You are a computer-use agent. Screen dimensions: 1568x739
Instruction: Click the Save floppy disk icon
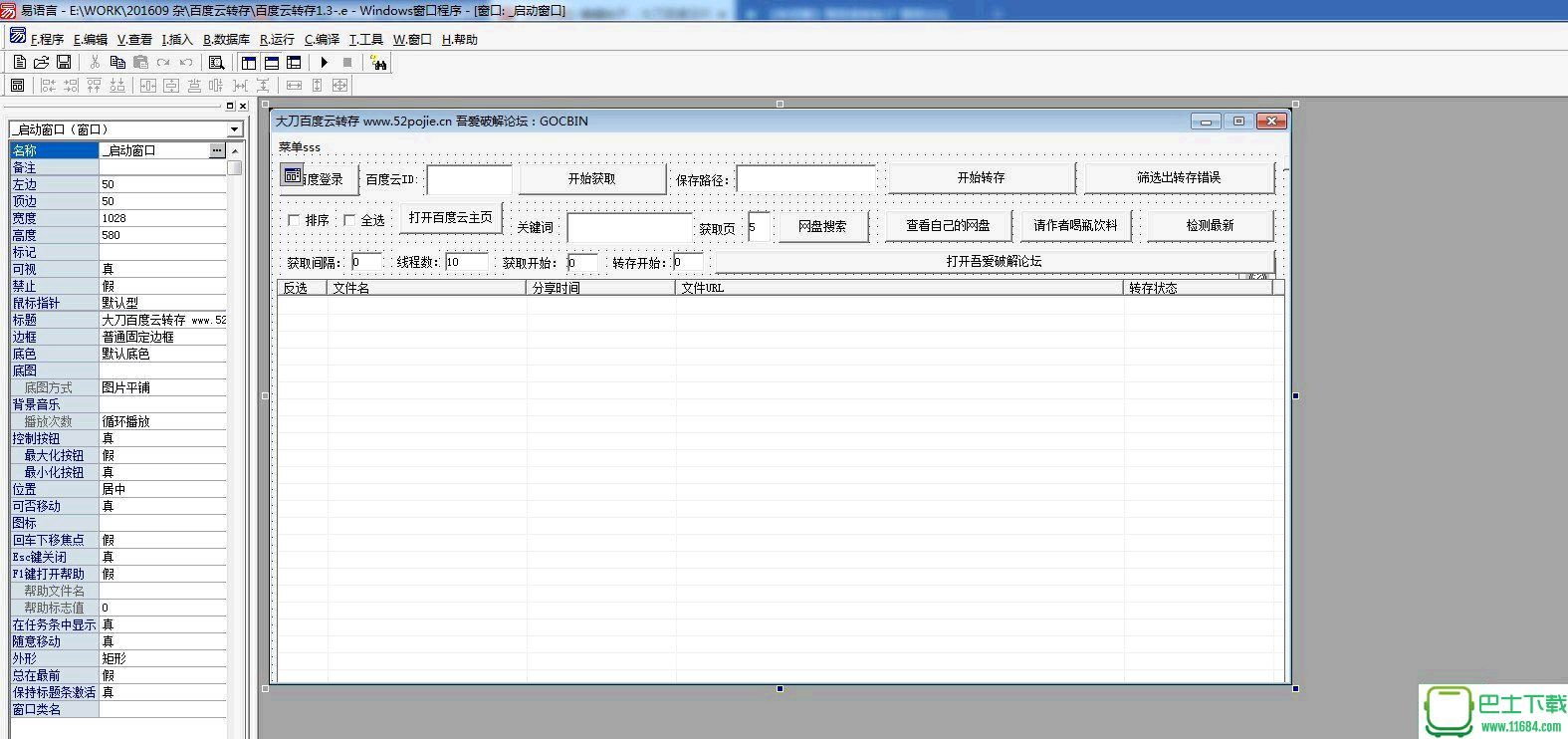tap(64, 62)
